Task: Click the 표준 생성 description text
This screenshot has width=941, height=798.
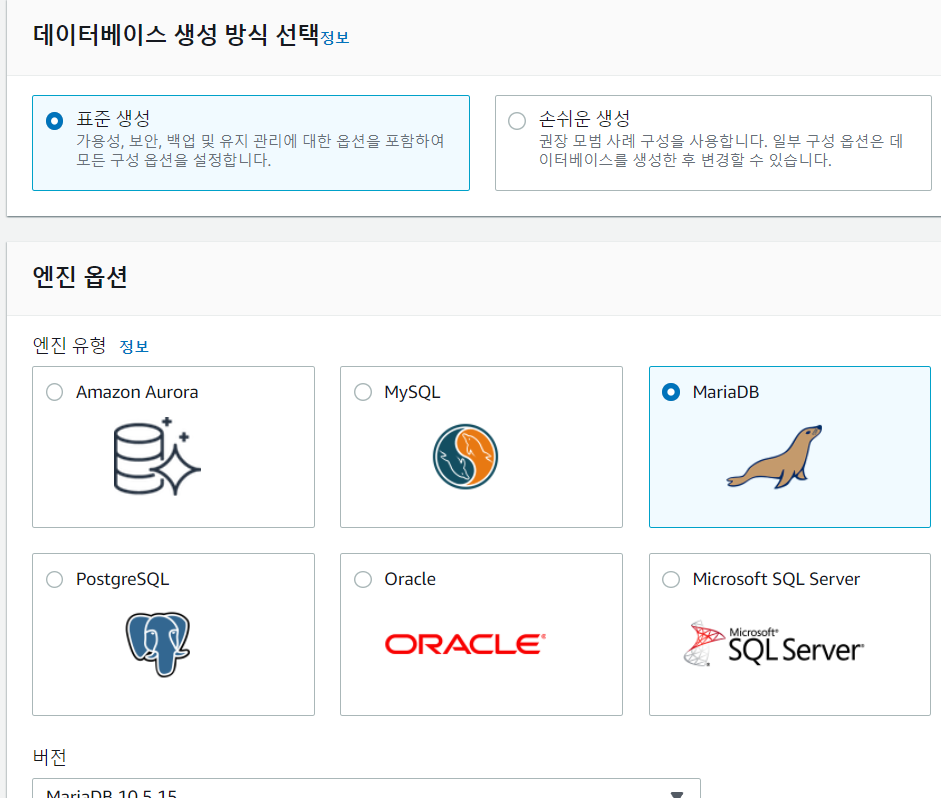Action: [x=260, y=151]
